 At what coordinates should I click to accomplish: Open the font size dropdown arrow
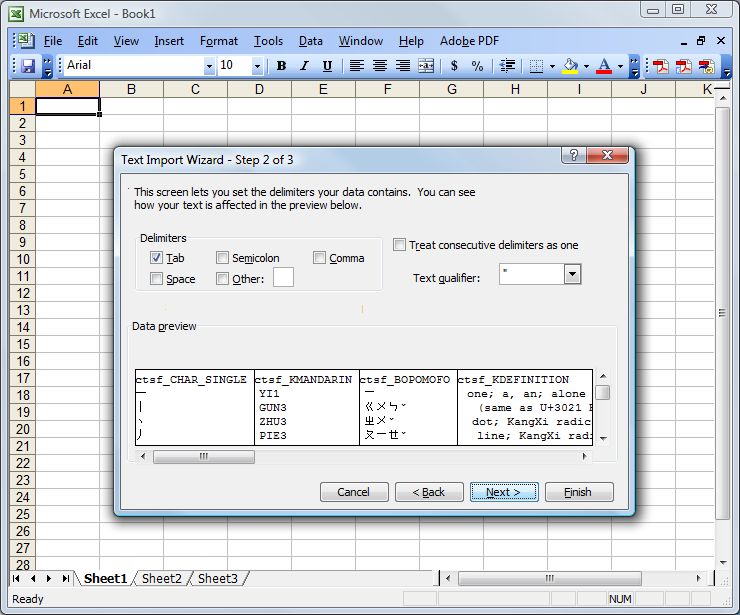point(257,66)
